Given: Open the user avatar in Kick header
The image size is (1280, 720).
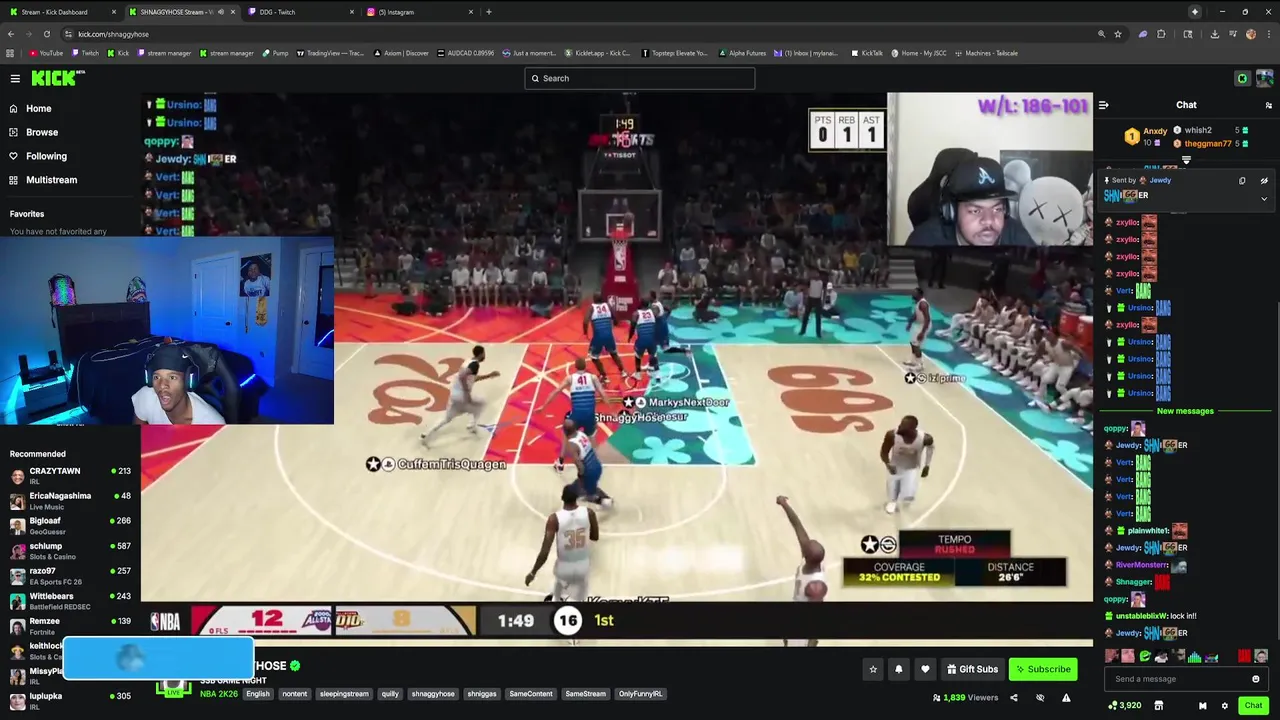Looking at the screenshot, I should [1264, 78].
